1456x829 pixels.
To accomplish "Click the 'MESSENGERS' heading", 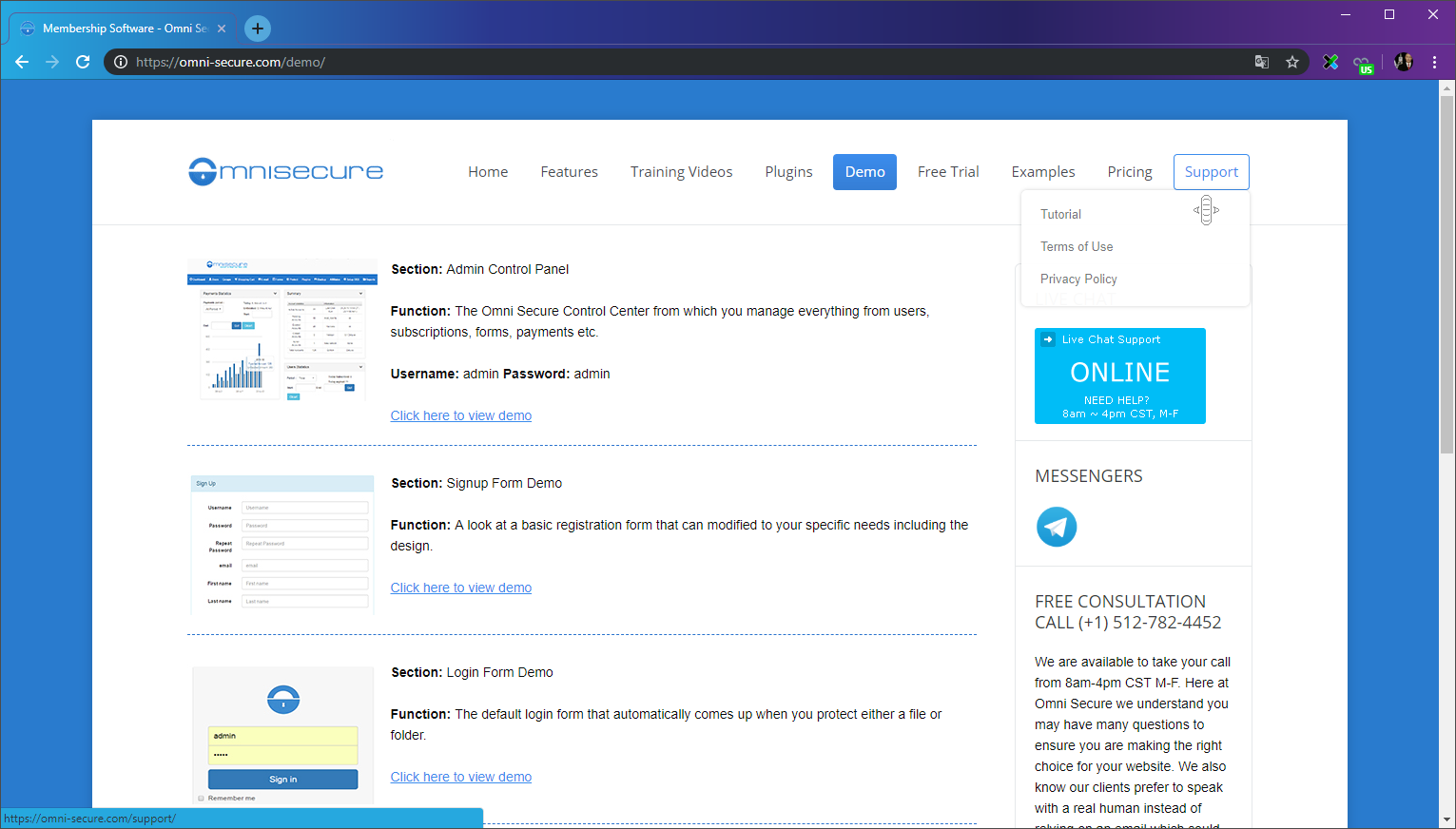I will coord(1089,476).
